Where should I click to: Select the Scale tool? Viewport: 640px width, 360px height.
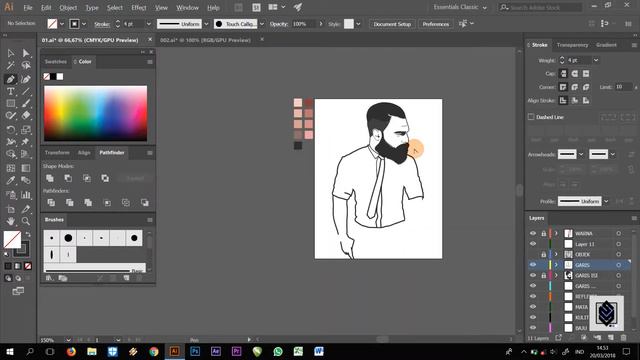pos(26,130)
